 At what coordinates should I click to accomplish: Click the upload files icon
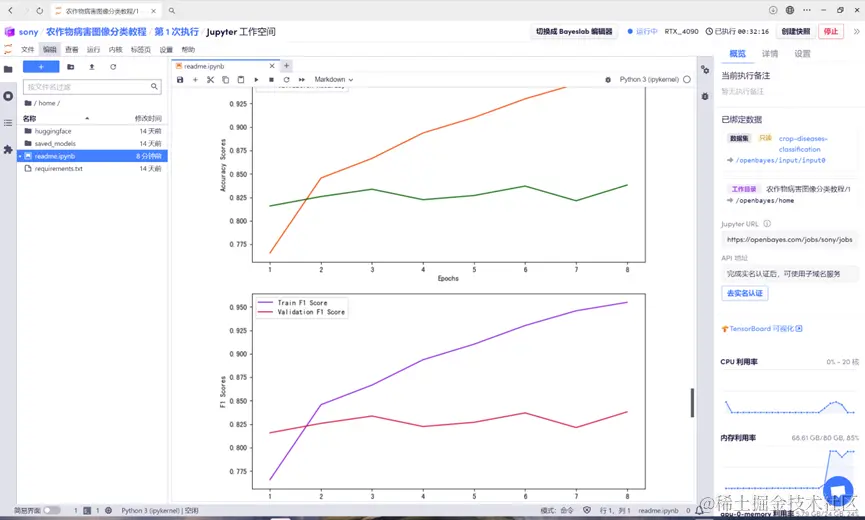tap(92, 67)
